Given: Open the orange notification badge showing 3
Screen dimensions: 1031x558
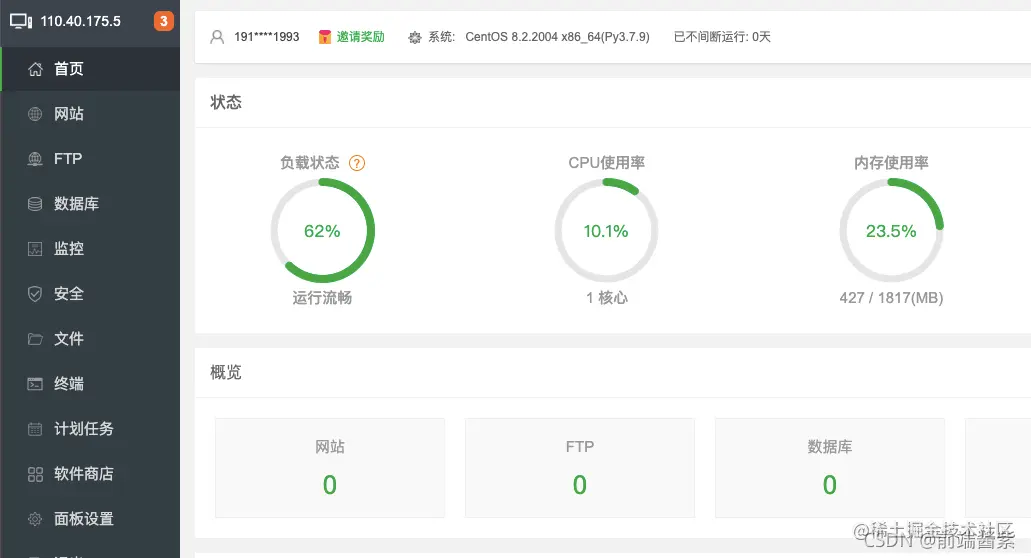Looking at the screenshot, I should [164, 21].
